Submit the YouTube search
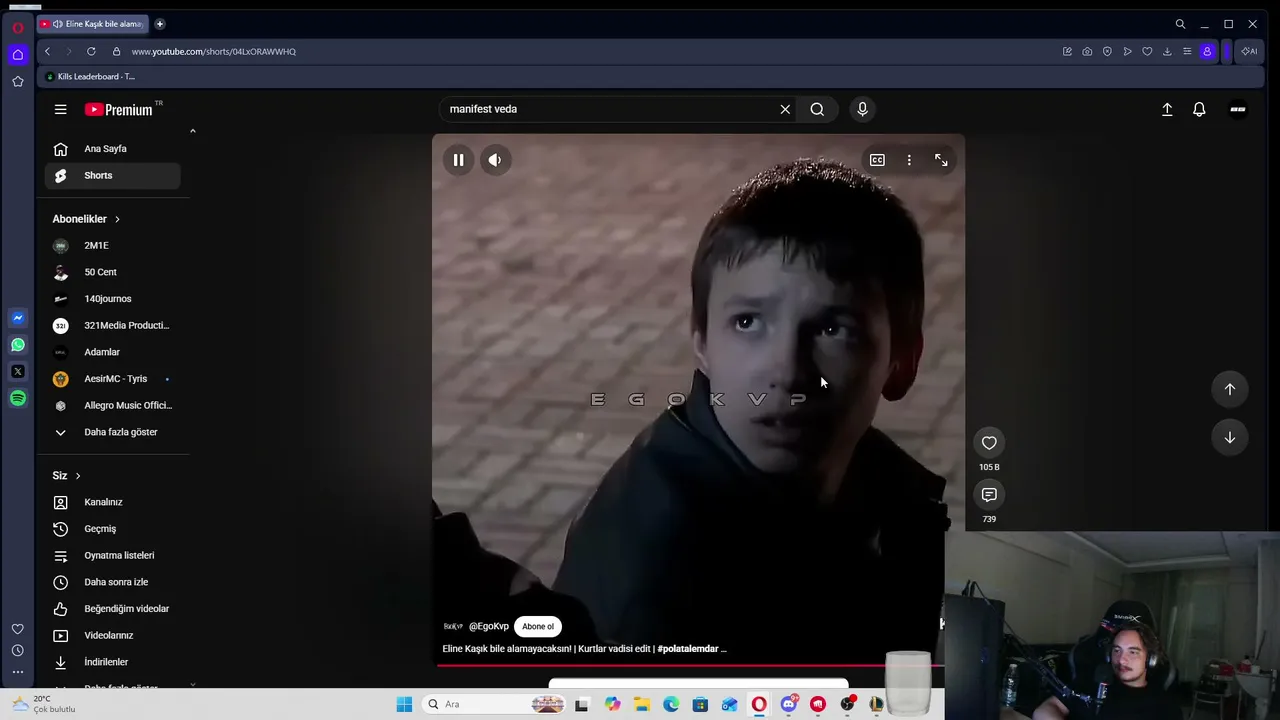The width and height of the screenshot is (1280, 720). click(x=817, y=109)
